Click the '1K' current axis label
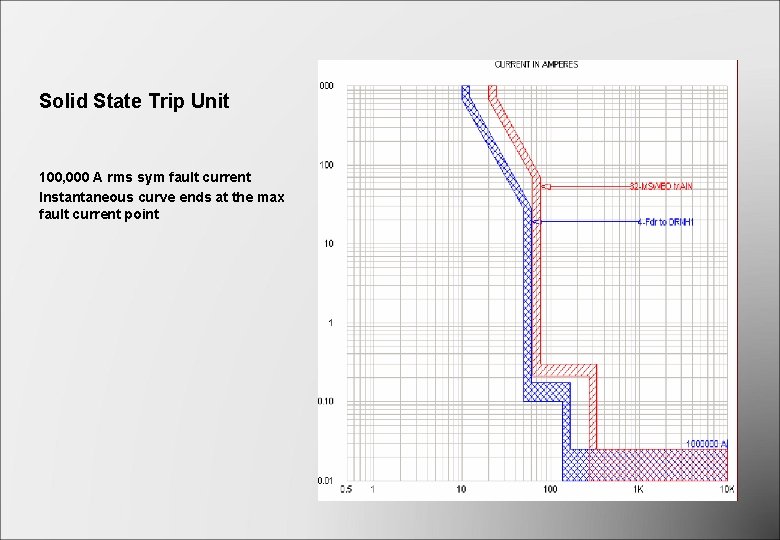This screenshot has width=780, height=540. 638,489
